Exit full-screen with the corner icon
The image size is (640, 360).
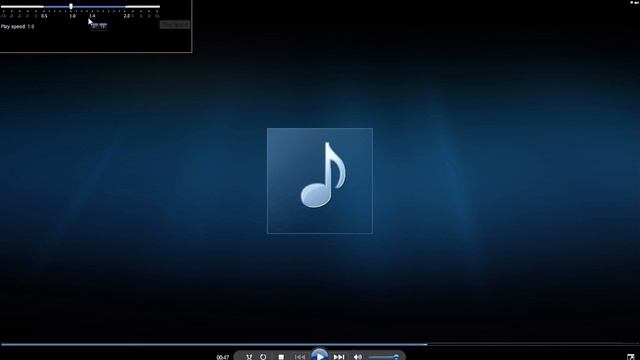point(631,357)
